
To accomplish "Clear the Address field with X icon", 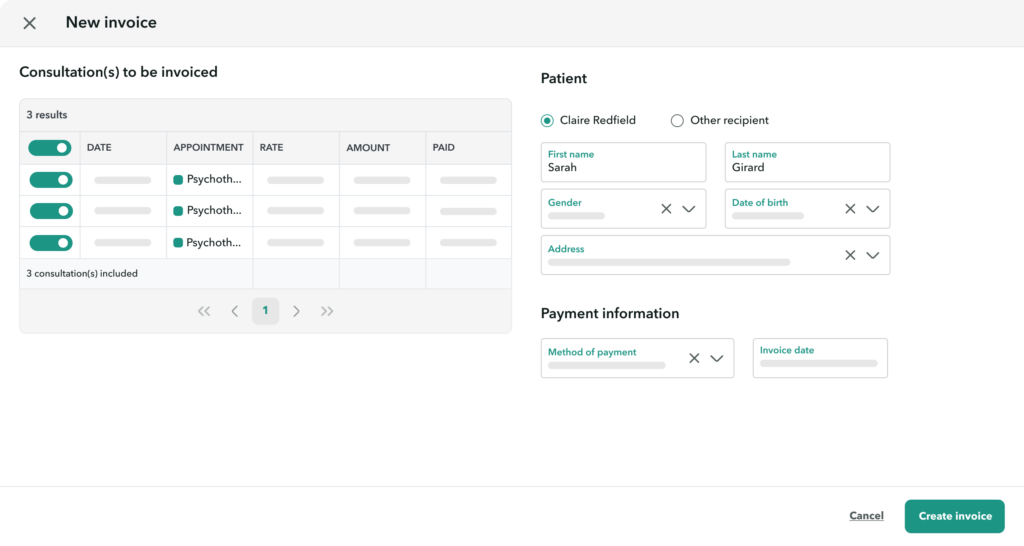I will pyautogui.click(x=850, y=255).
